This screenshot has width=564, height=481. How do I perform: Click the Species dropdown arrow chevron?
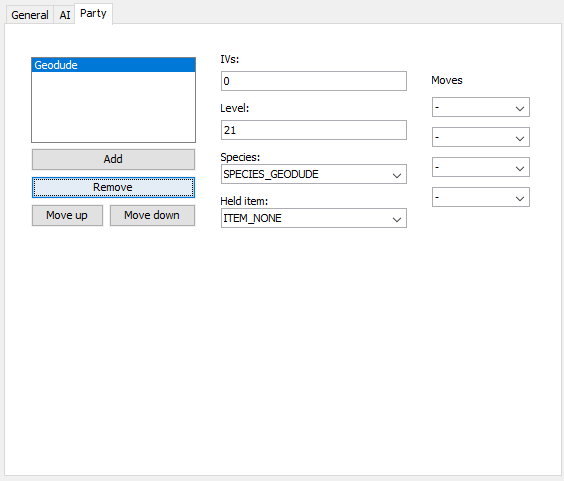coord(397,175)
